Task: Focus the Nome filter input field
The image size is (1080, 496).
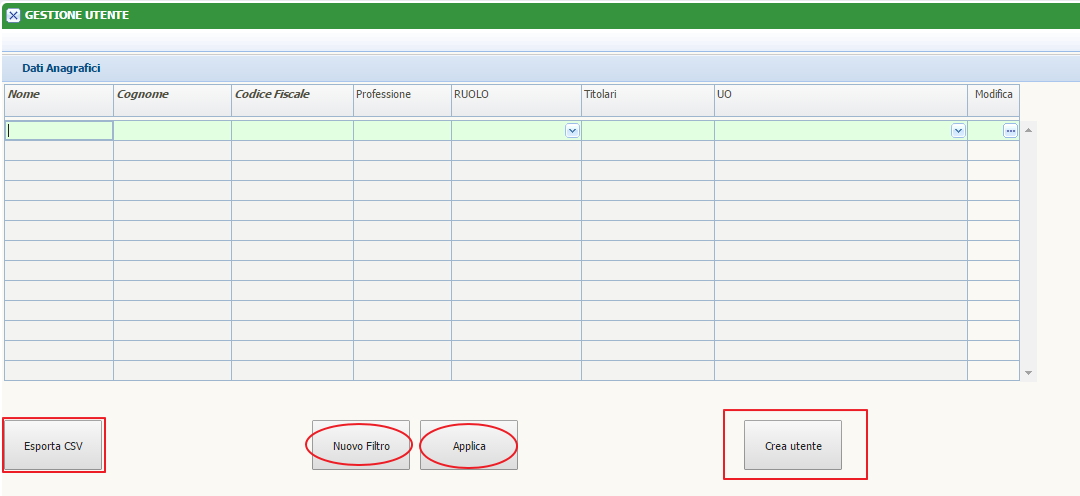Action: 59,131
